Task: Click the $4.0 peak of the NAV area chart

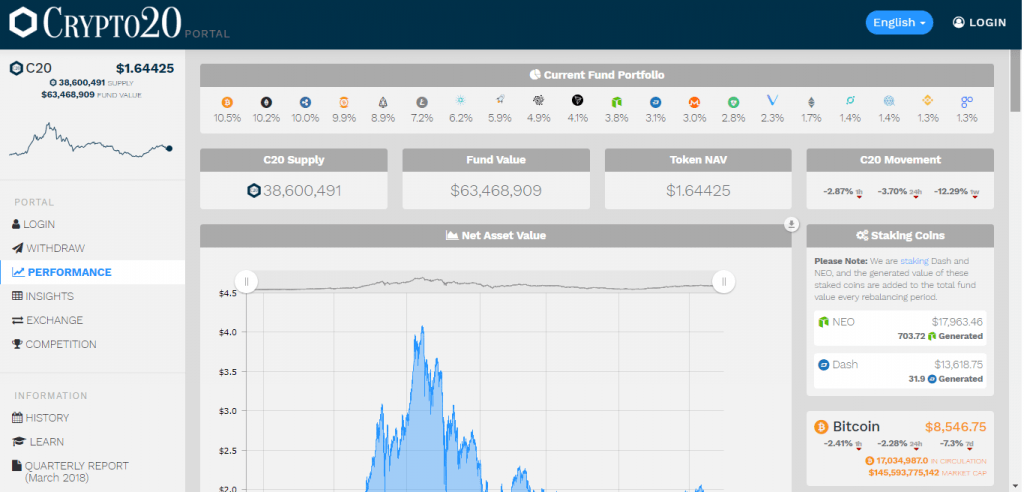Action: (x=423, y=327)
